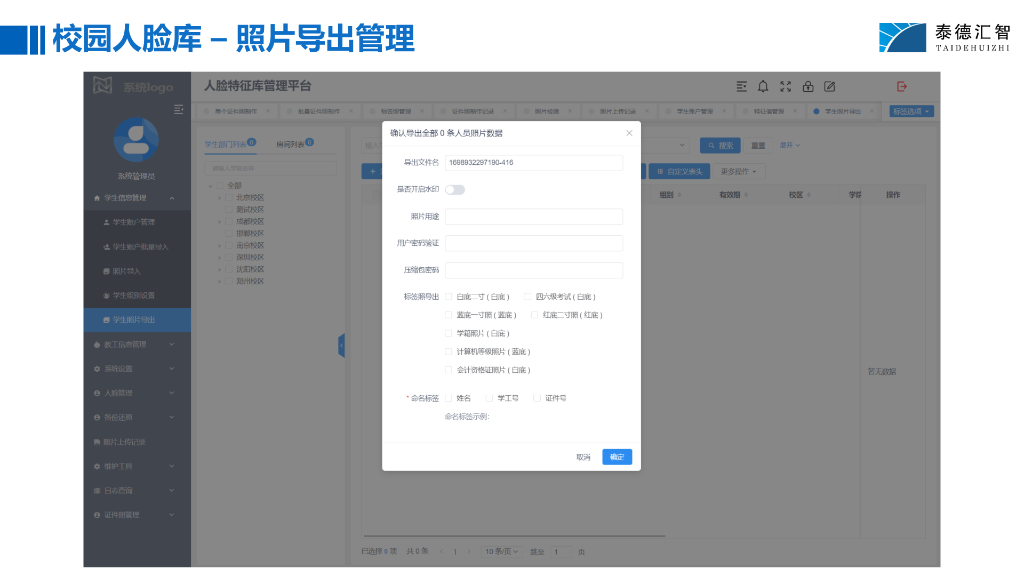Click the system logo icon
Viewport: 1024px width, 576px height.
(103, 85)
